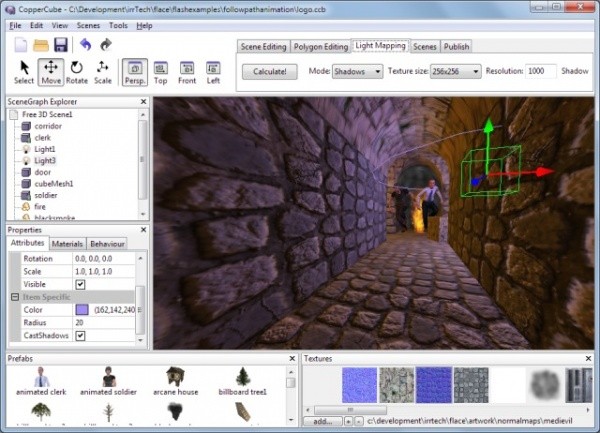Open the Texture size dropdown
This screenshot has height=433, width=600.
tap(455, 72)
